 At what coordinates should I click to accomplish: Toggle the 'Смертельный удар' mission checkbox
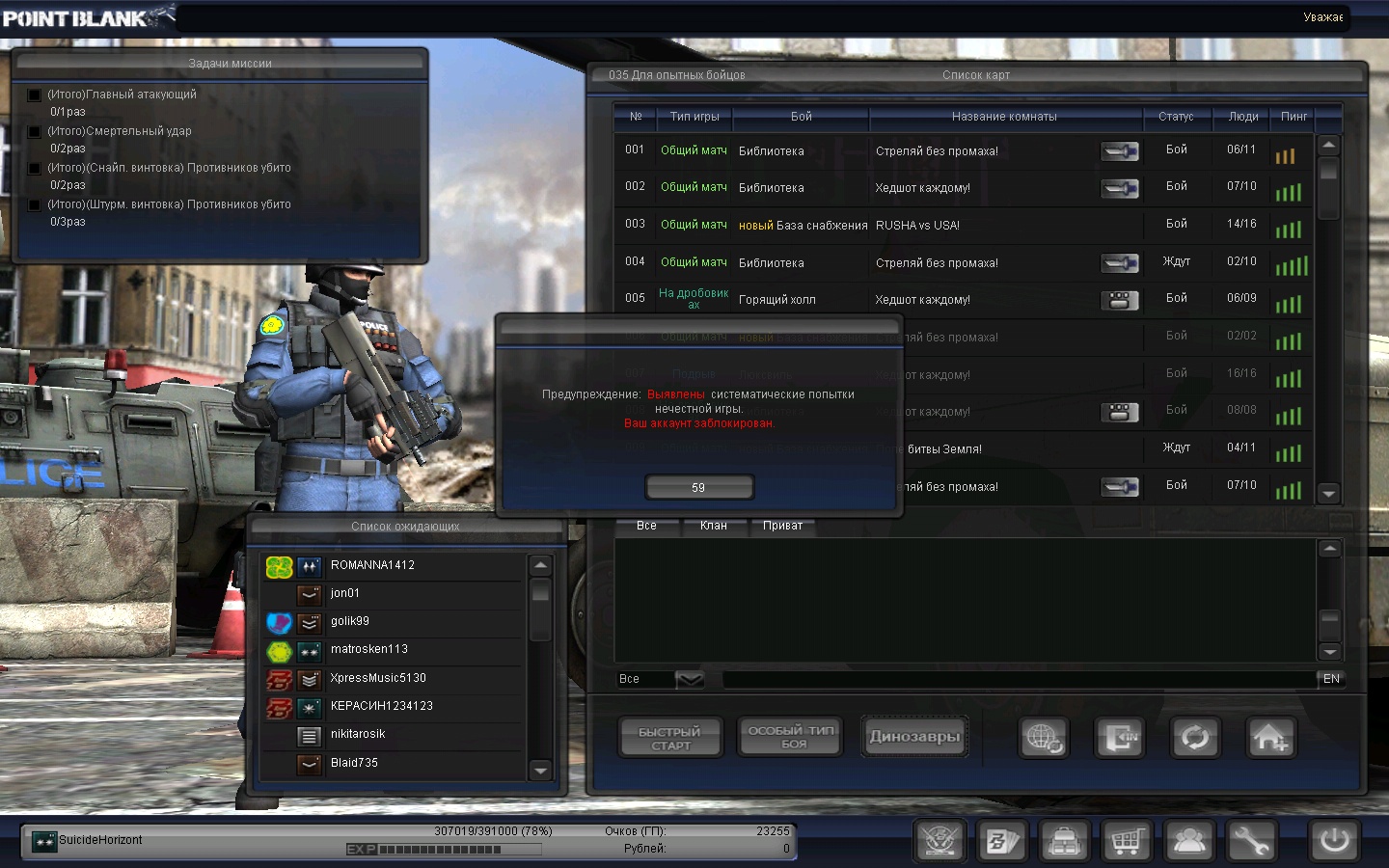(35, 131)
